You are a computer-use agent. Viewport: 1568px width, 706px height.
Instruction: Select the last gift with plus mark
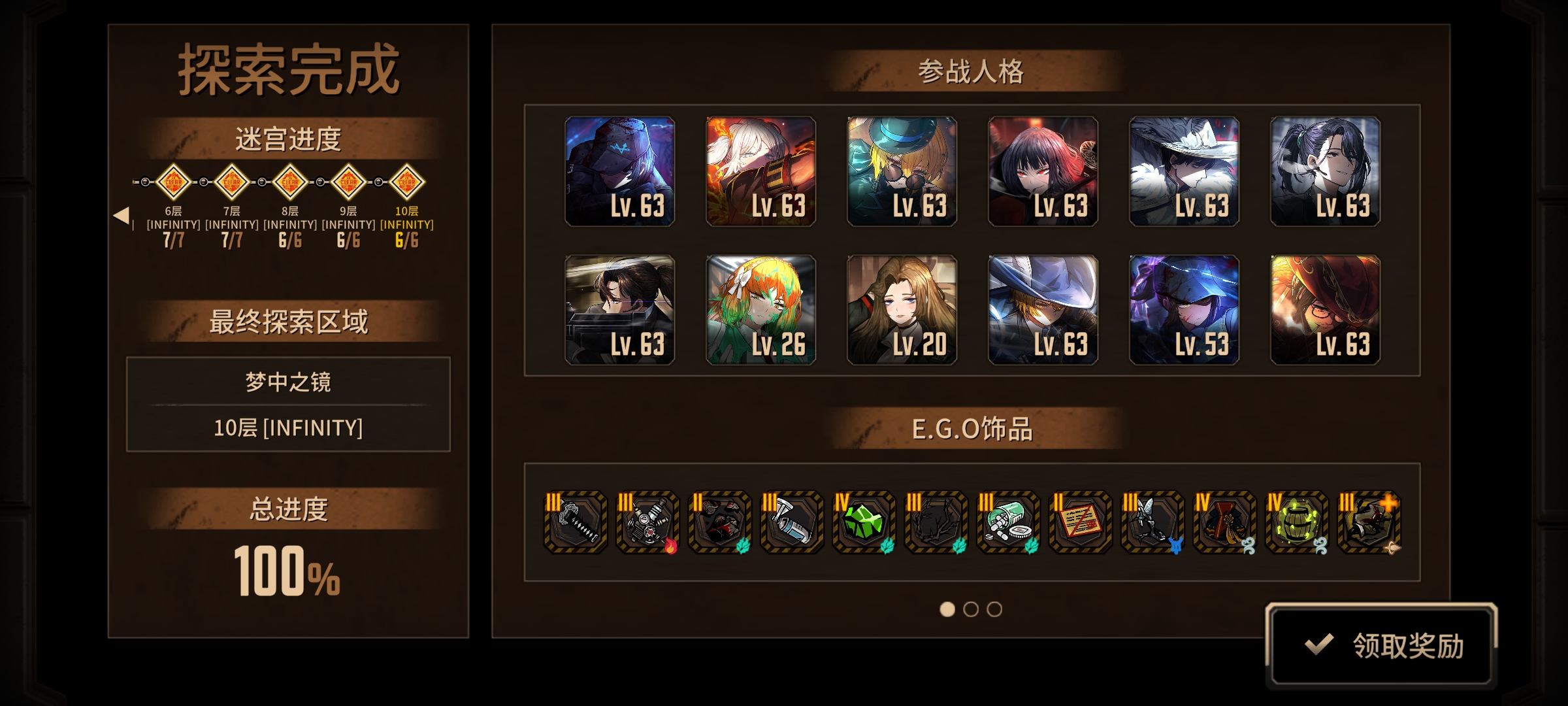point(1369,522)
